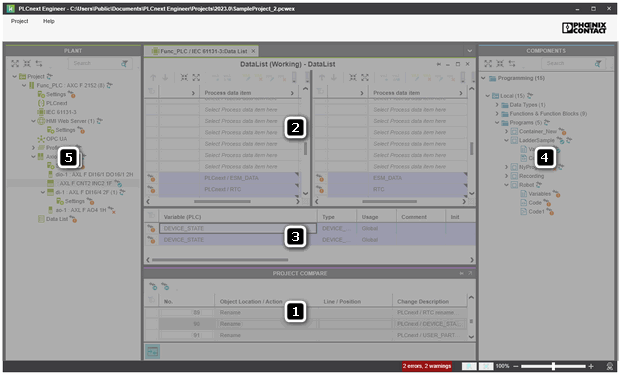Open the Project menu
The image size is (620, 375).
pyautogui.click(x=19, y=21)
